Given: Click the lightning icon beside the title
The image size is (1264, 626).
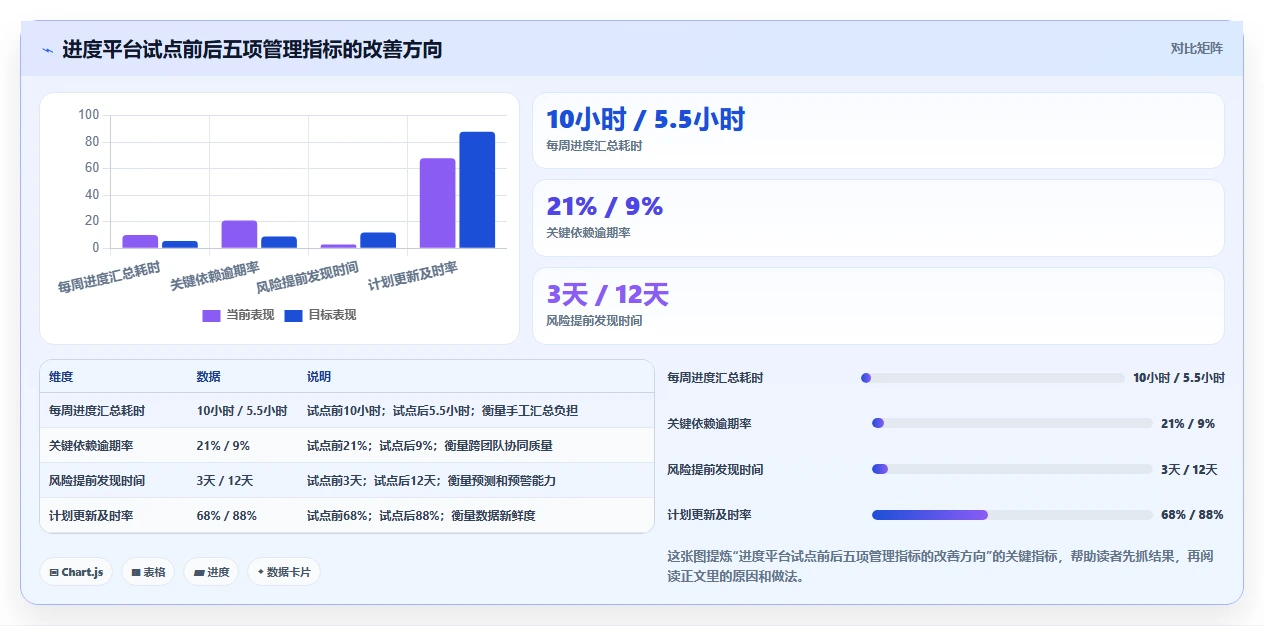Looking at the screenshot, I should [x=48, y=50].
